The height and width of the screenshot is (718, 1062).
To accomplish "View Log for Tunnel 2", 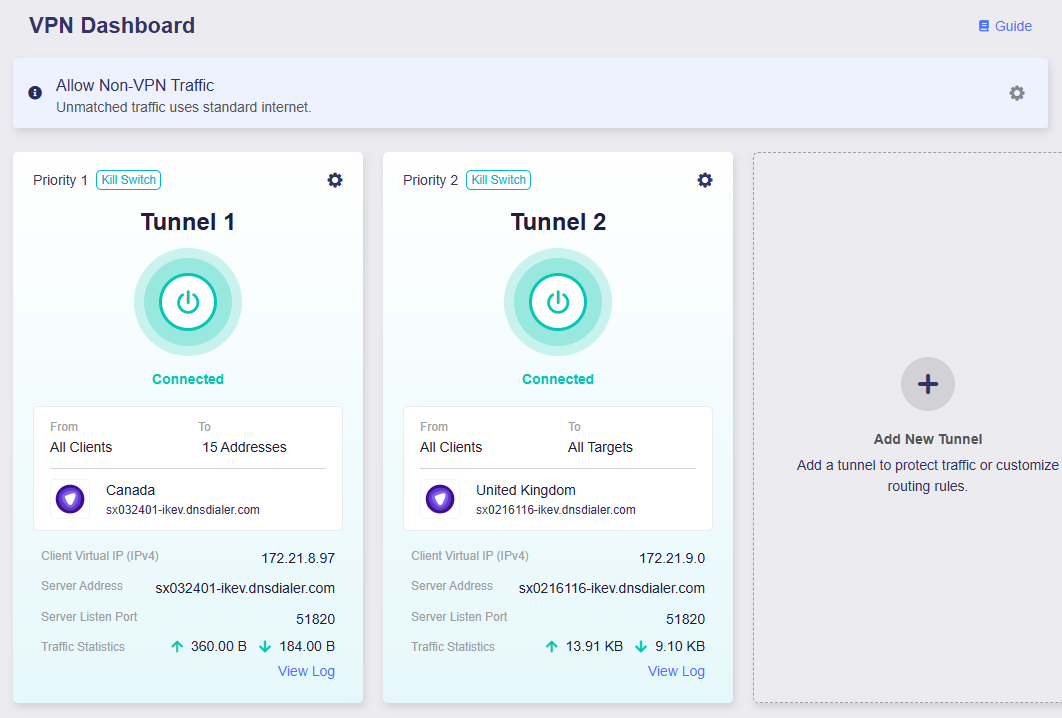I will pyautogui.click(x=676, y=671).
